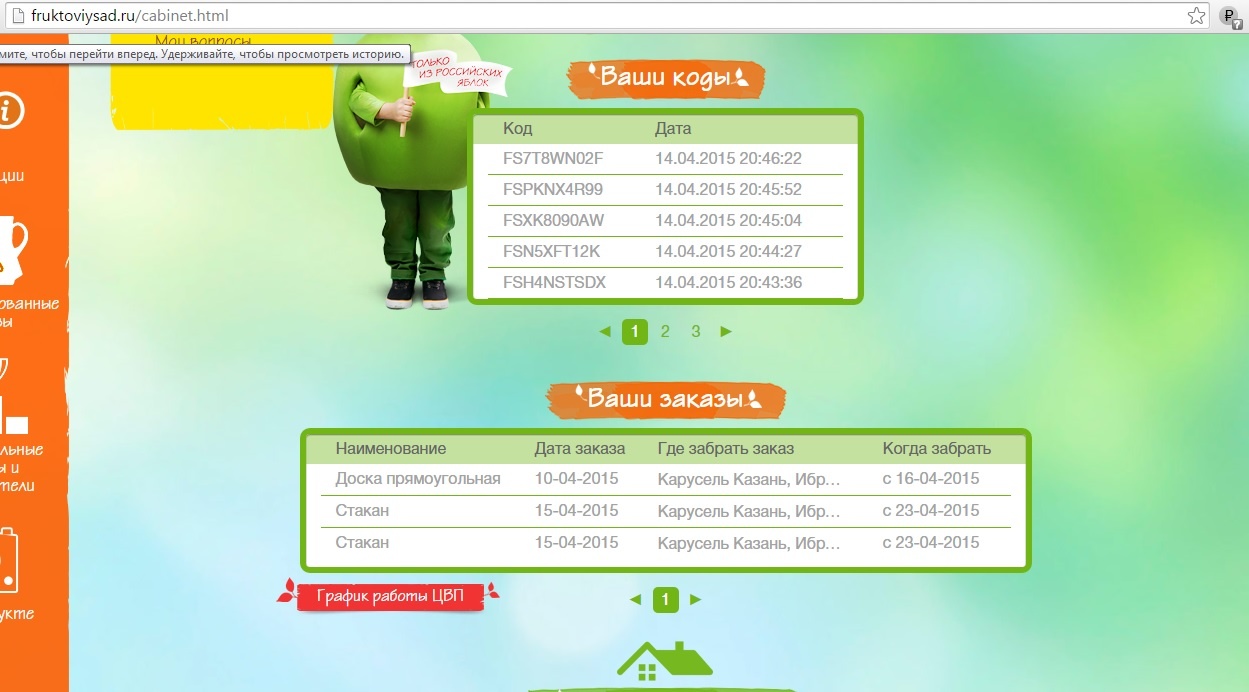Bookmark page with the star icon
This screenshot has height=692, width=1249.
coord(1196,16)
